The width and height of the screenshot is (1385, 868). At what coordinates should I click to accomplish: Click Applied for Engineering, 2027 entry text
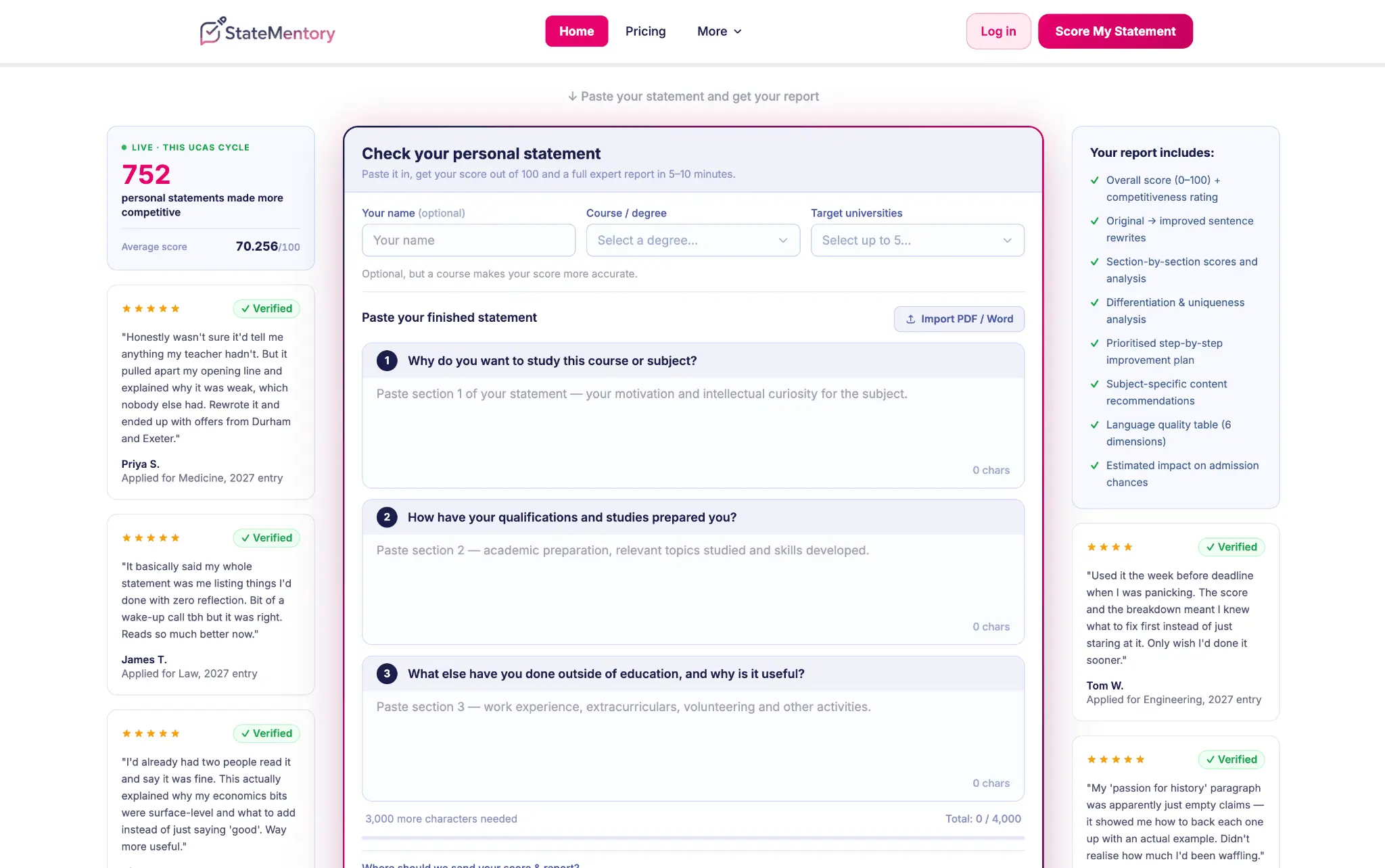coord(1174,700)
